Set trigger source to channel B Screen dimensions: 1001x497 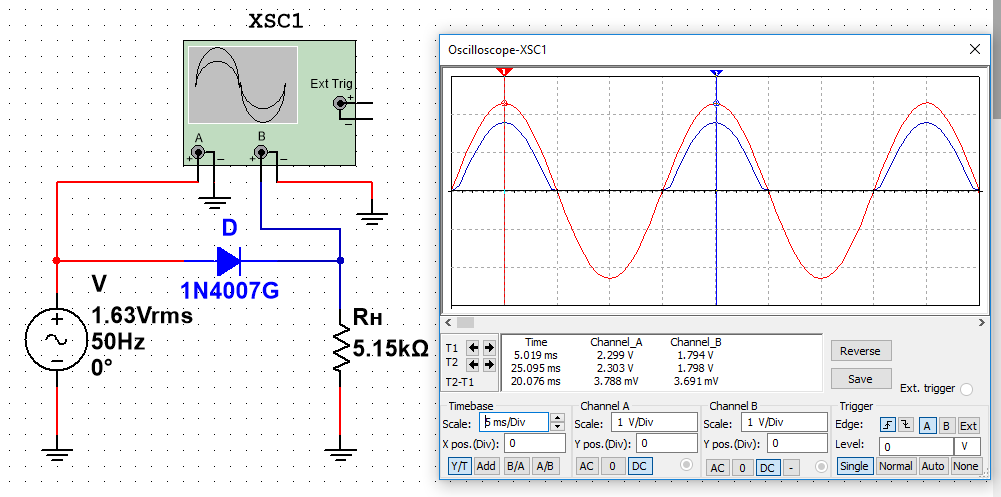(947, 426)
